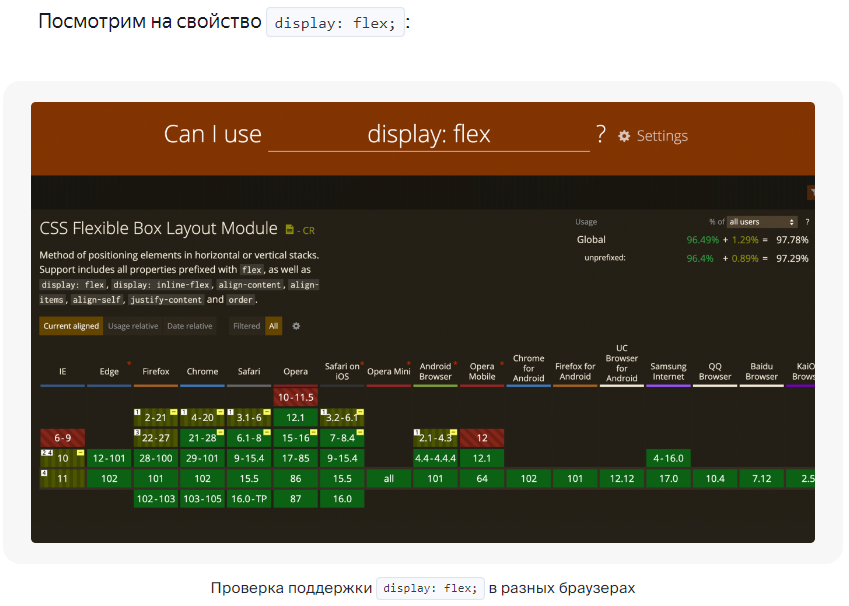The image size is (849, 606).
Task: Select Baidu Browser 7.12 cell
Action: 761,479
